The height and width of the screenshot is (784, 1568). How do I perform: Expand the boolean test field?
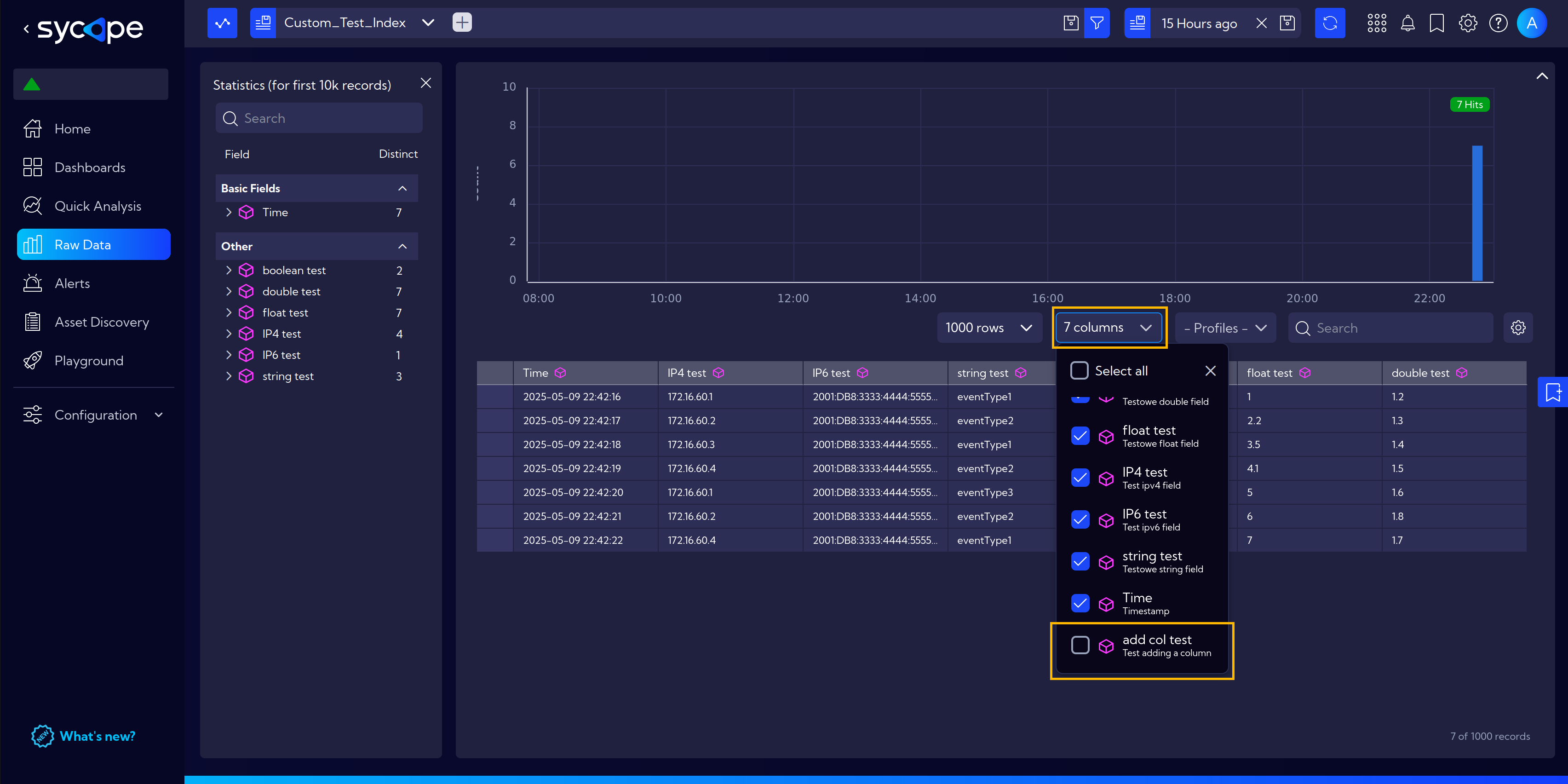(228, 270)
